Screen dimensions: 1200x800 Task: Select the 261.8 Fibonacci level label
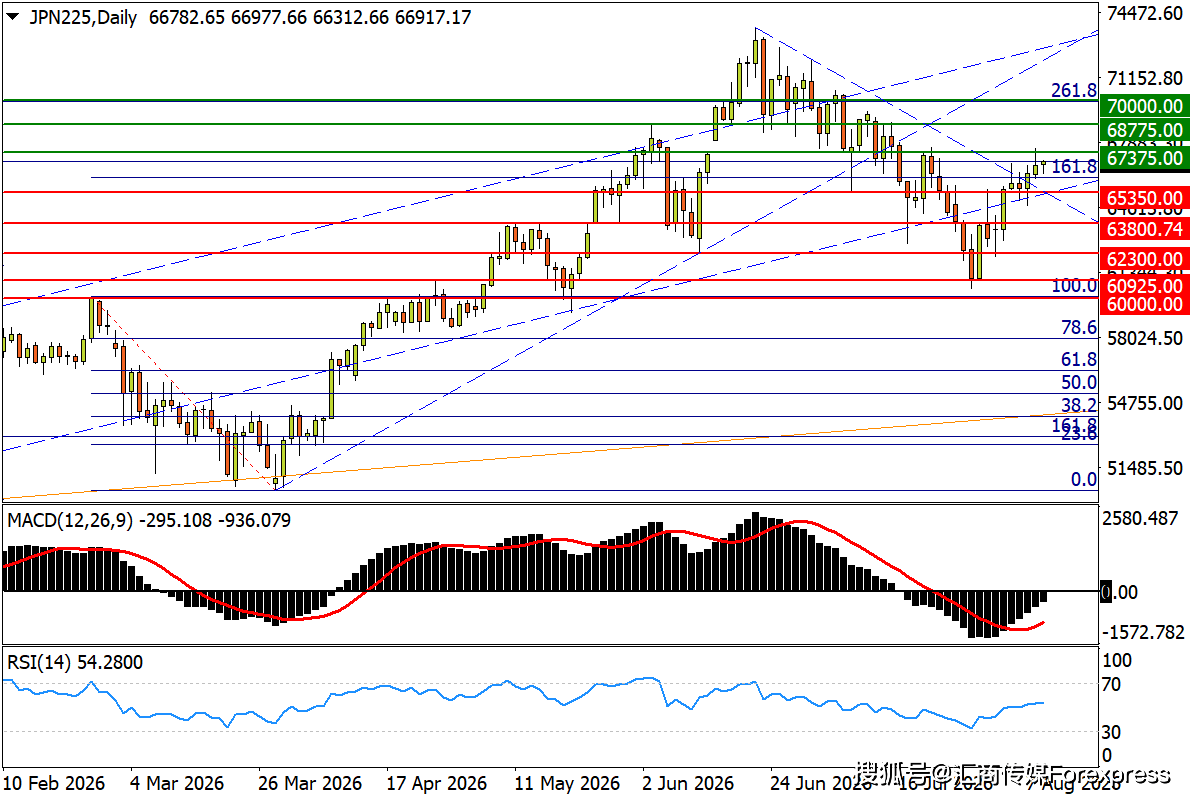pos(1073,91)
